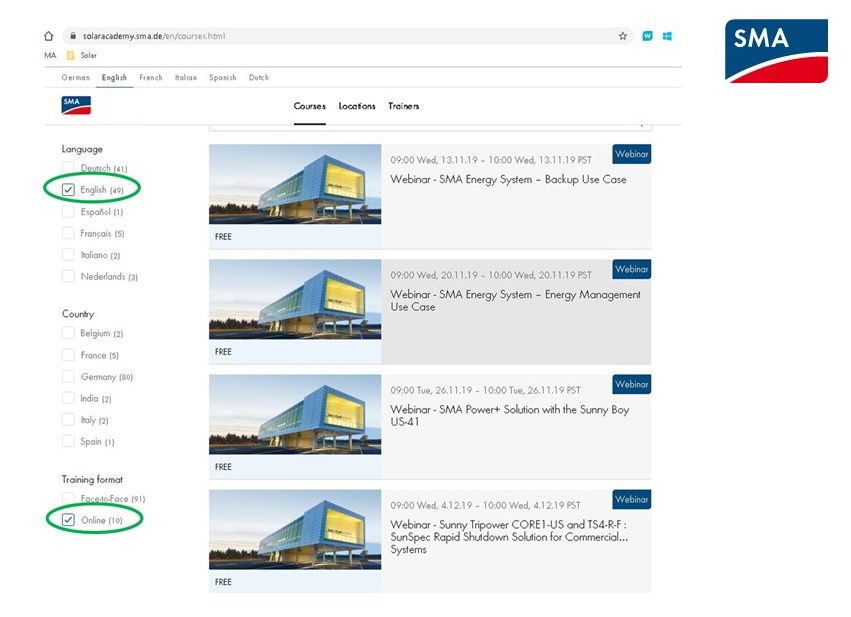851x617 pixels.
Task: Filter courses by Belgium checkbox
Action: tap(68, 333)
